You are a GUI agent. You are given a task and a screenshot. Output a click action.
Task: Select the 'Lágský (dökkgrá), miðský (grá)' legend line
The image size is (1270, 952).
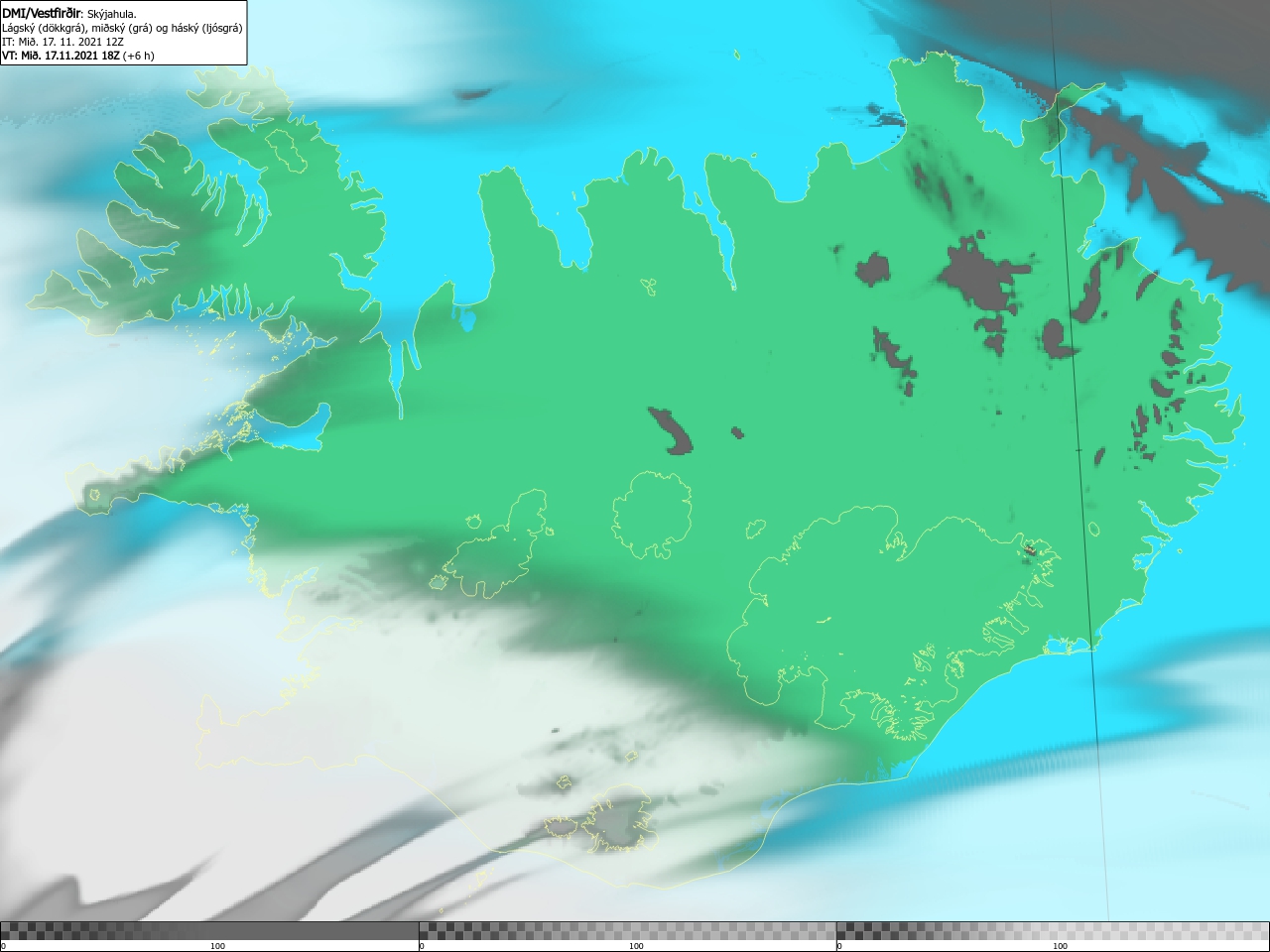click(x=122, y=28)
